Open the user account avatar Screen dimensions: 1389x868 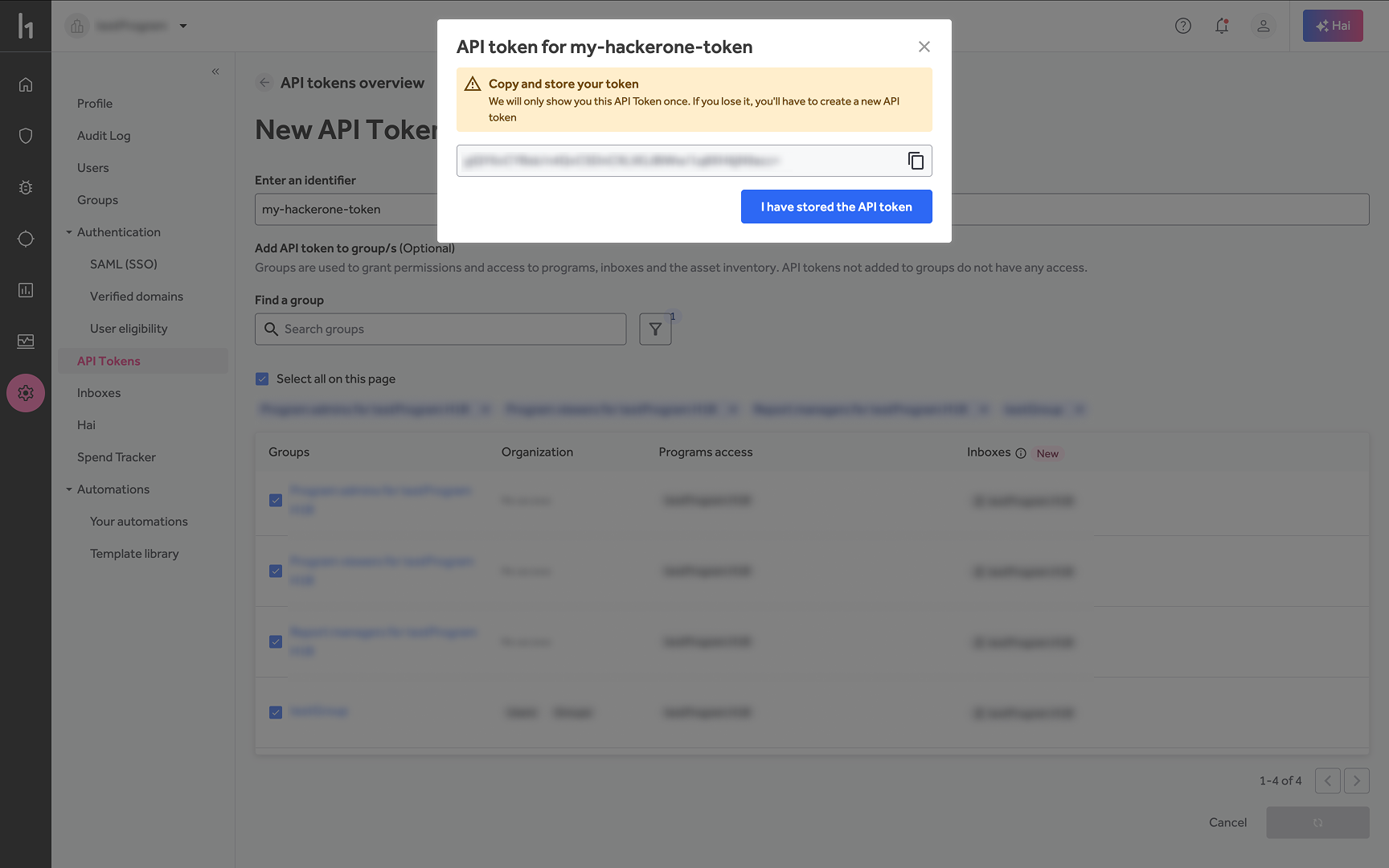1264,26
